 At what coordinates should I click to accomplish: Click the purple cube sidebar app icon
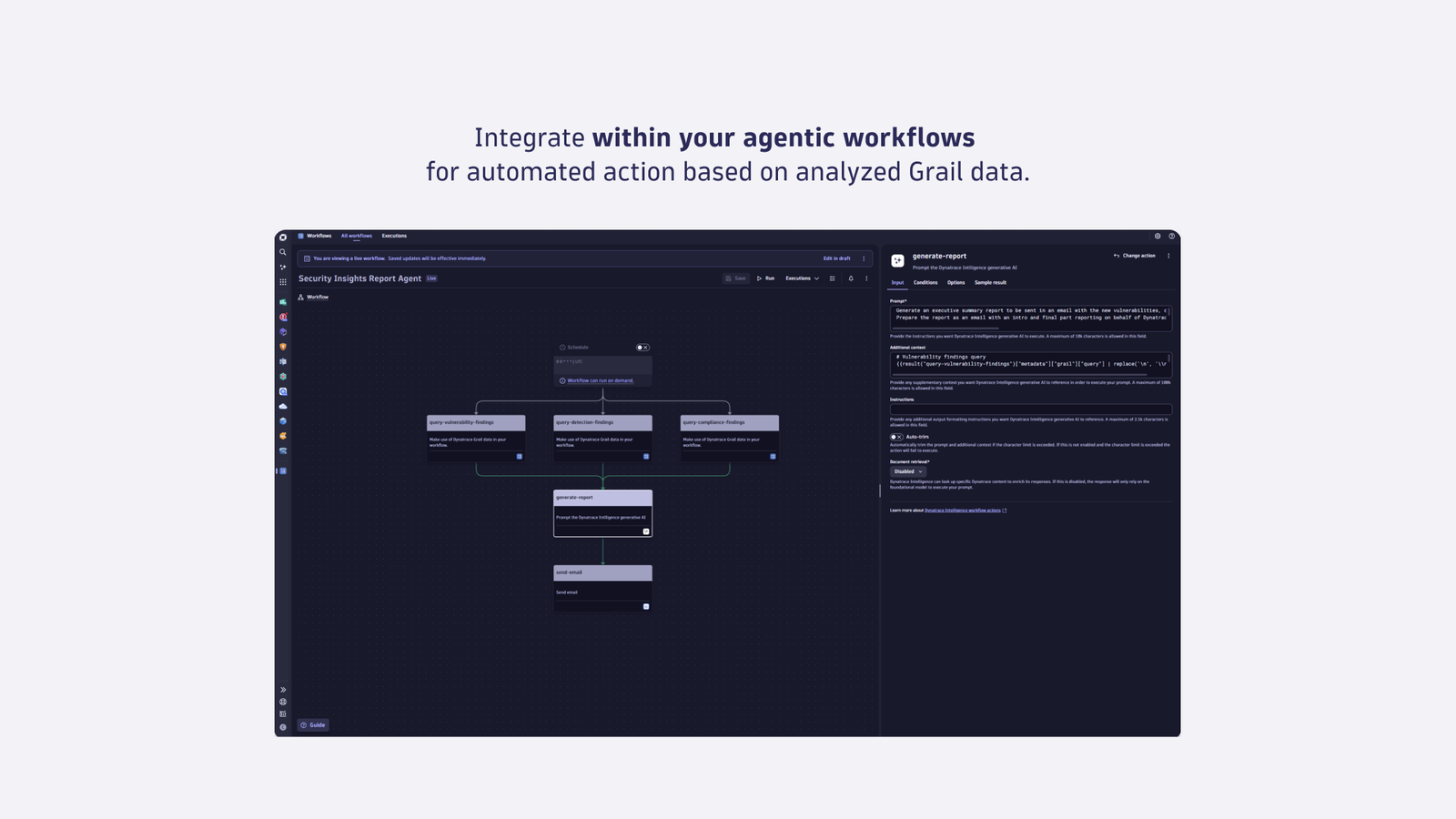tap(283, 332)
